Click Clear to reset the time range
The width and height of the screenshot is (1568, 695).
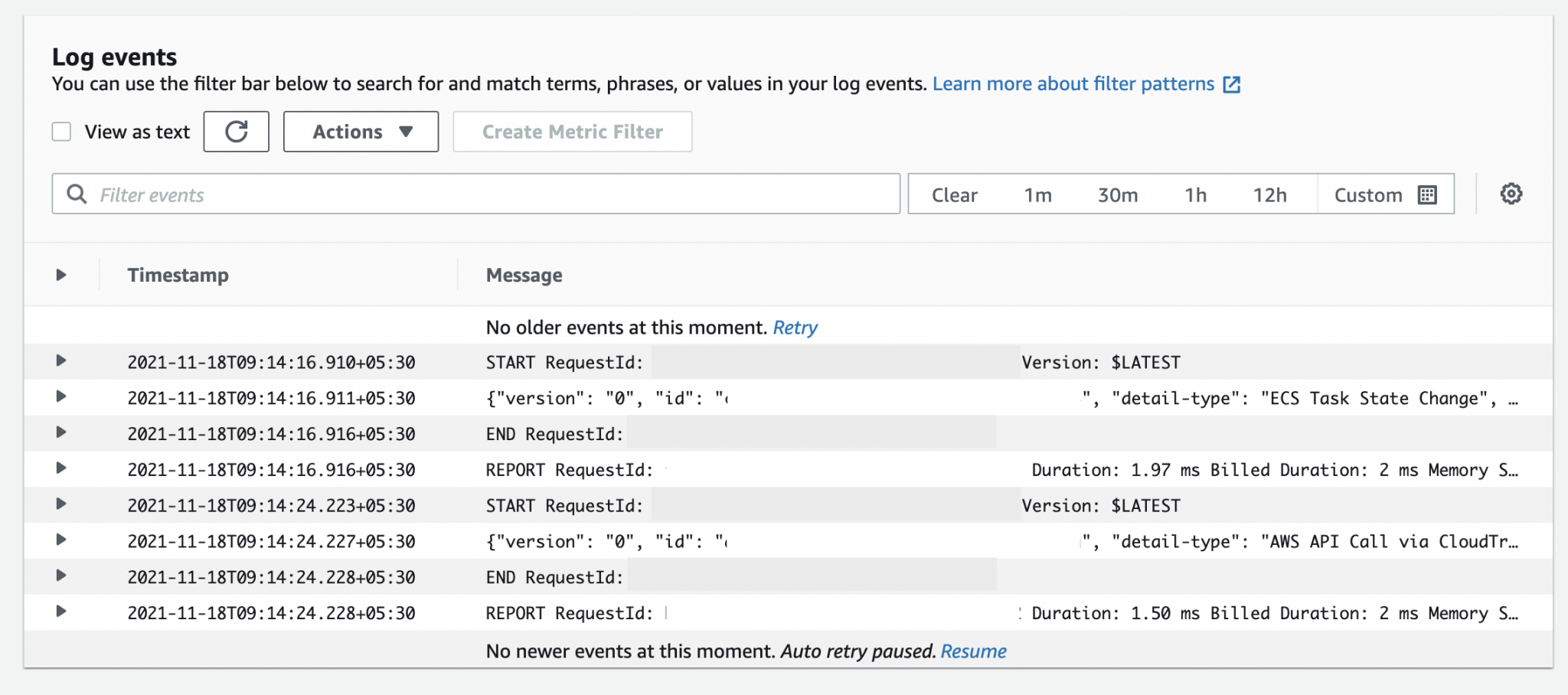(x=953, y=194)
